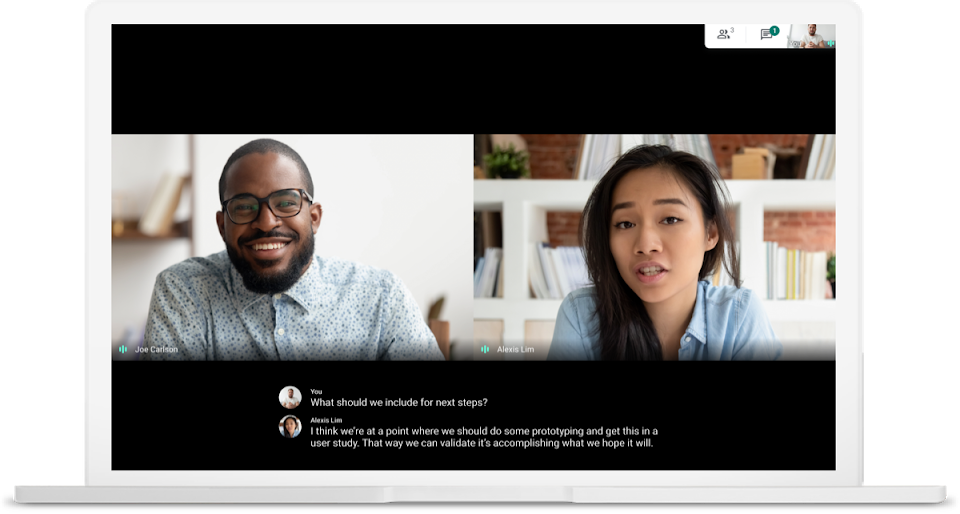Click Alexis Lim's audio indicator icon
This screenshot has height=514, width=960.
(485, 349)
